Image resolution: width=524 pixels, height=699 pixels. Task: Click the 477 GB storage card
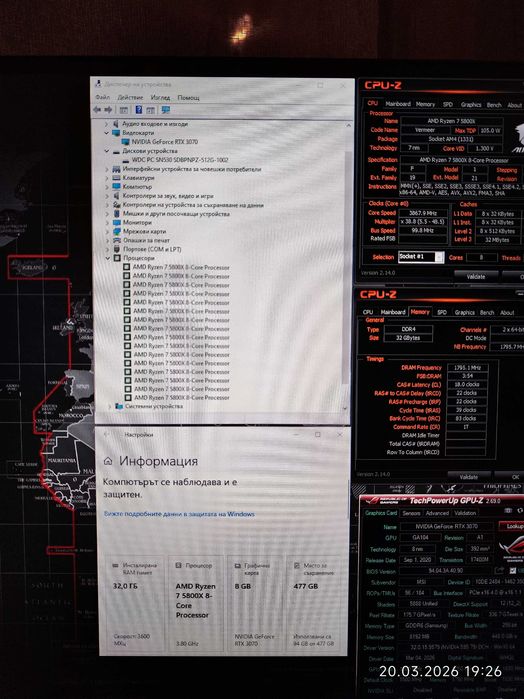coord(315,604)
